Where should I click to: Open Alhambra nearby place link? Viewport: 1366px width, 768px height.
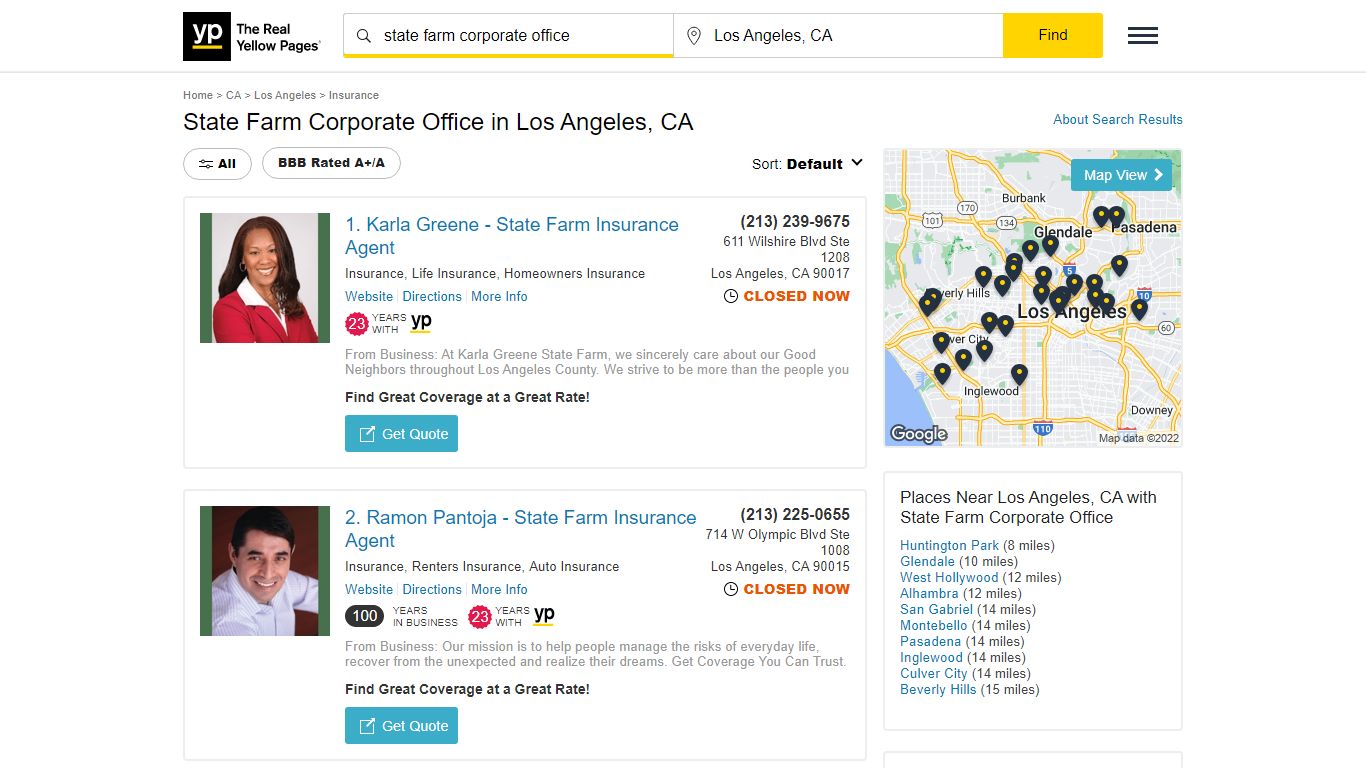[929, 593]
